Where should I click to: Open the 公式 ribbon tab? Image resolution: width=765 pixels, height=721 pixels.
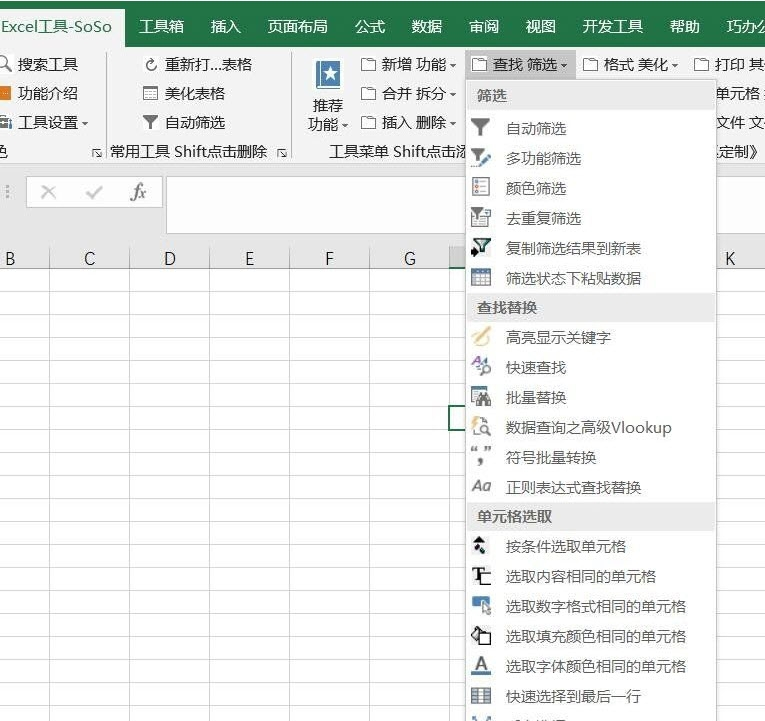[370, 26]
